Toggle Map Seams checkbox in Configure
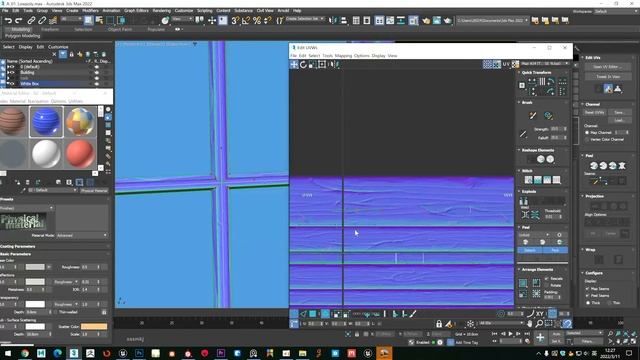Image resolution: width=640 pixels, height=360 pixels. [588, 289]
